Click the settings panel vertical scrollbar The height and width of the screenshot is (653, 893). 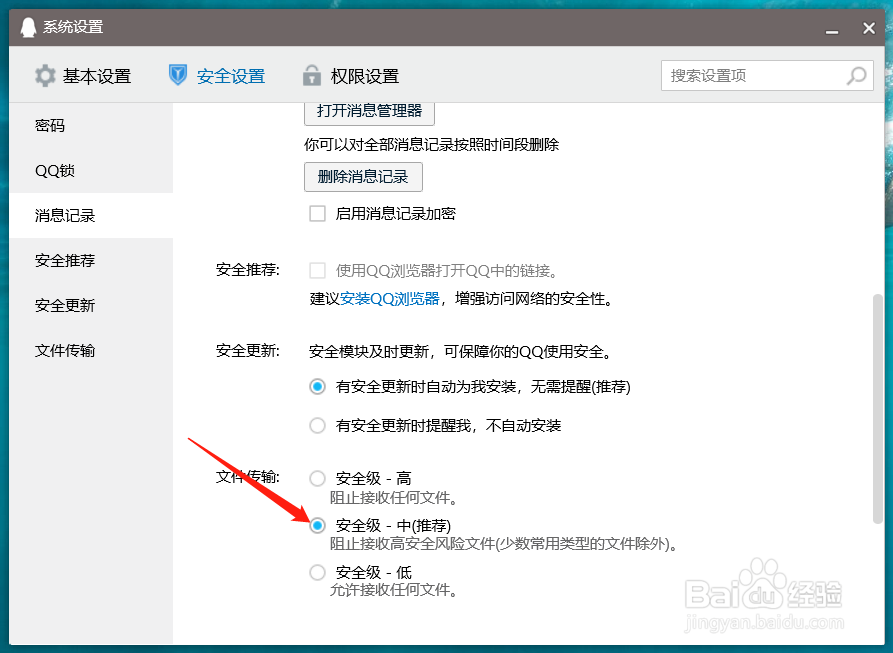tap(878, 408)
